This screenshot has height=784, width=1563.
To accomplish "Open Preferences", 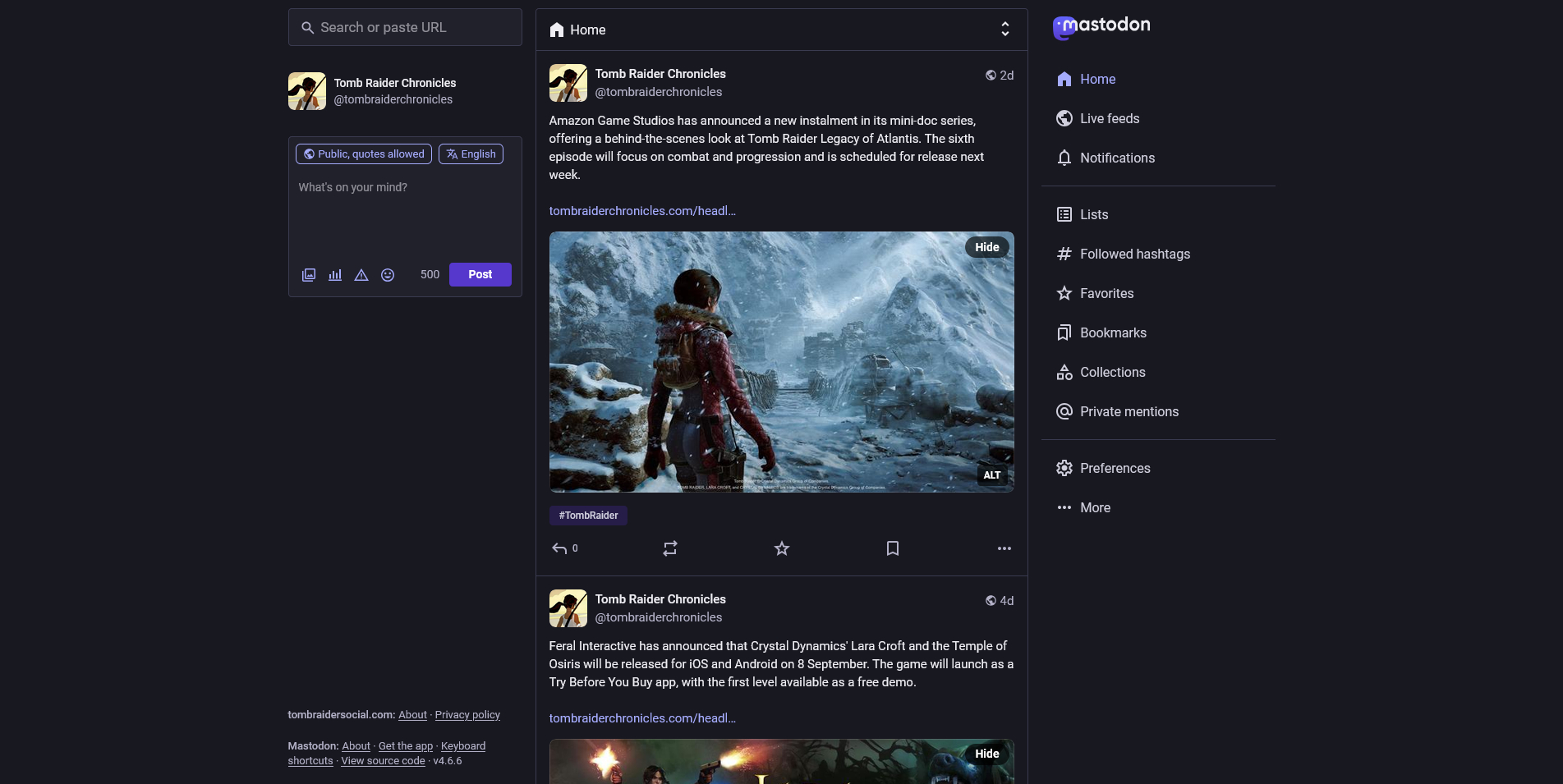I will [x=1103, y=468].
